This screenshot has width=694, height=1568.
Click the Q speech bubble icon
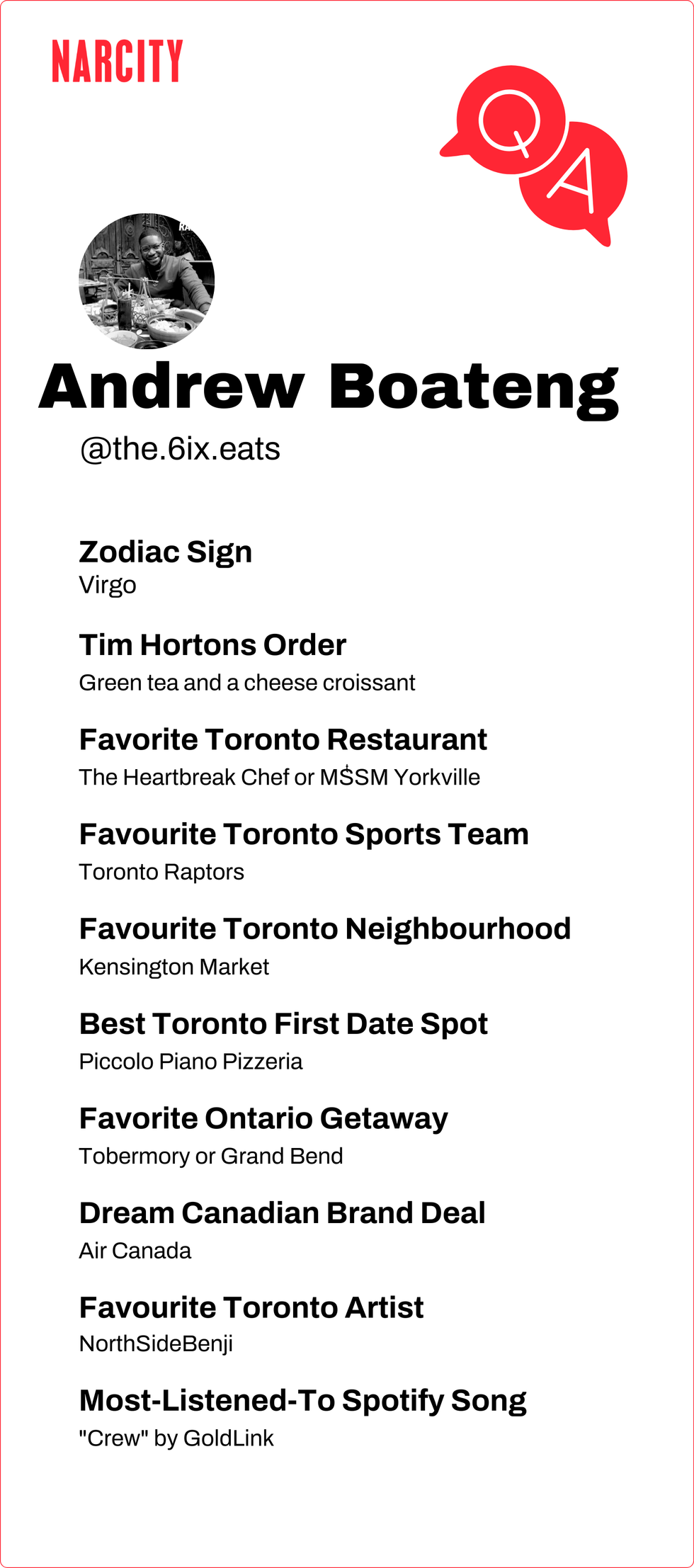tap(510, 119)
